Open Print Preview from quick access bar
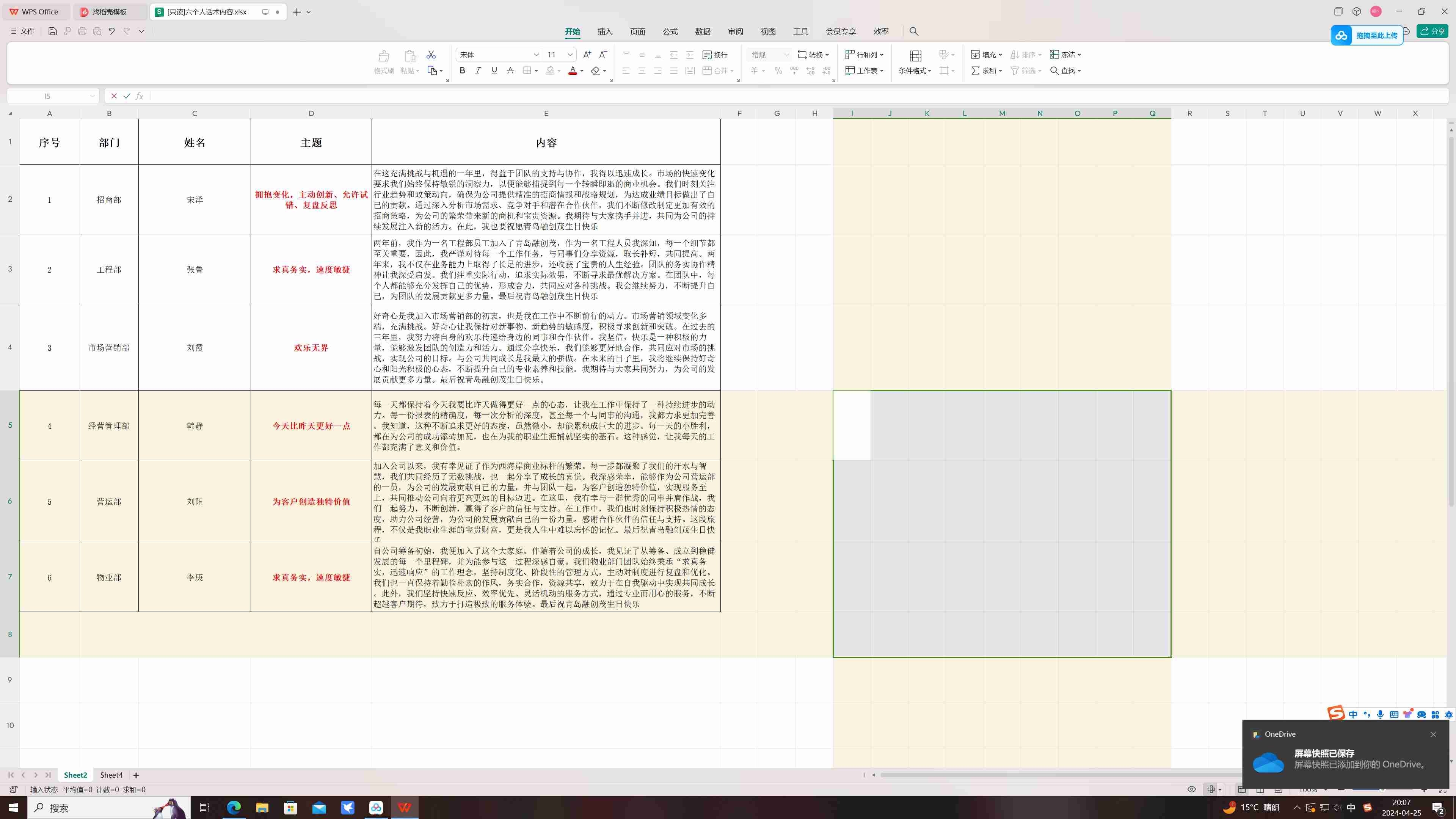Viewport: 1456px width, 819px height. [x=97, y=31]
